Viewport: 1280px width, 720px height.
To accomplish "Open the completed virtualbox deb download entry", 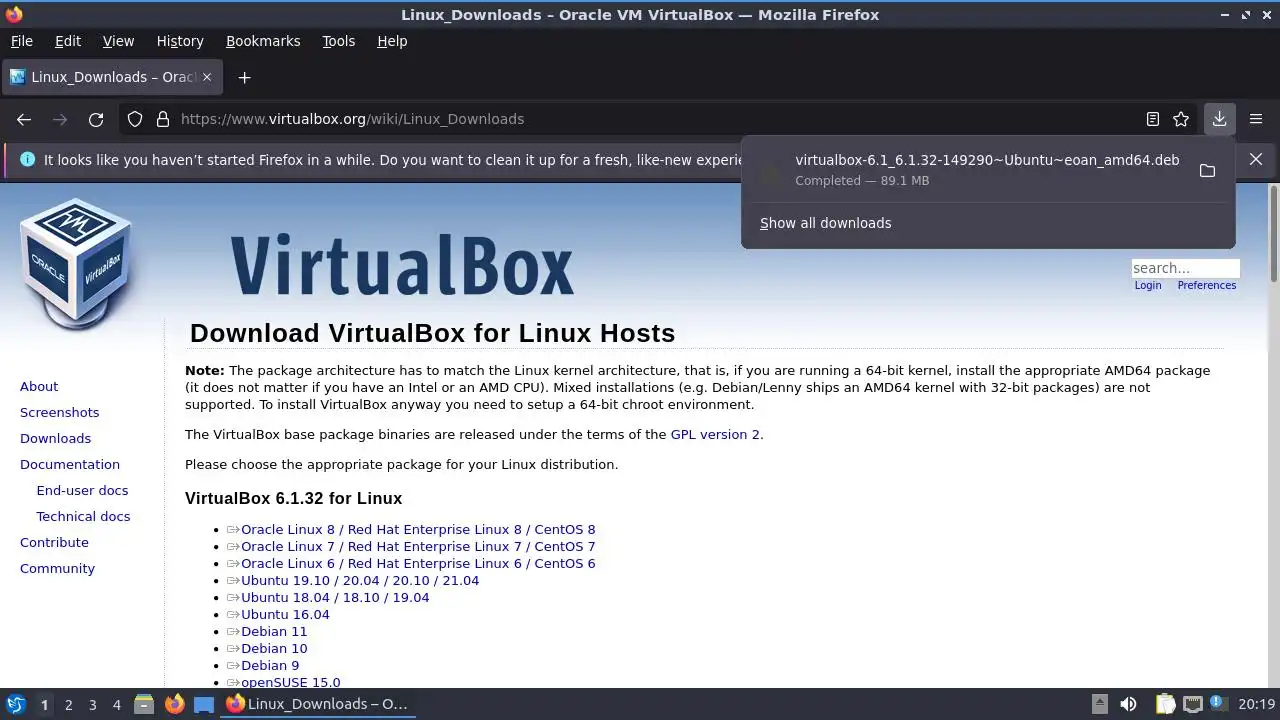I will [968, 170].
